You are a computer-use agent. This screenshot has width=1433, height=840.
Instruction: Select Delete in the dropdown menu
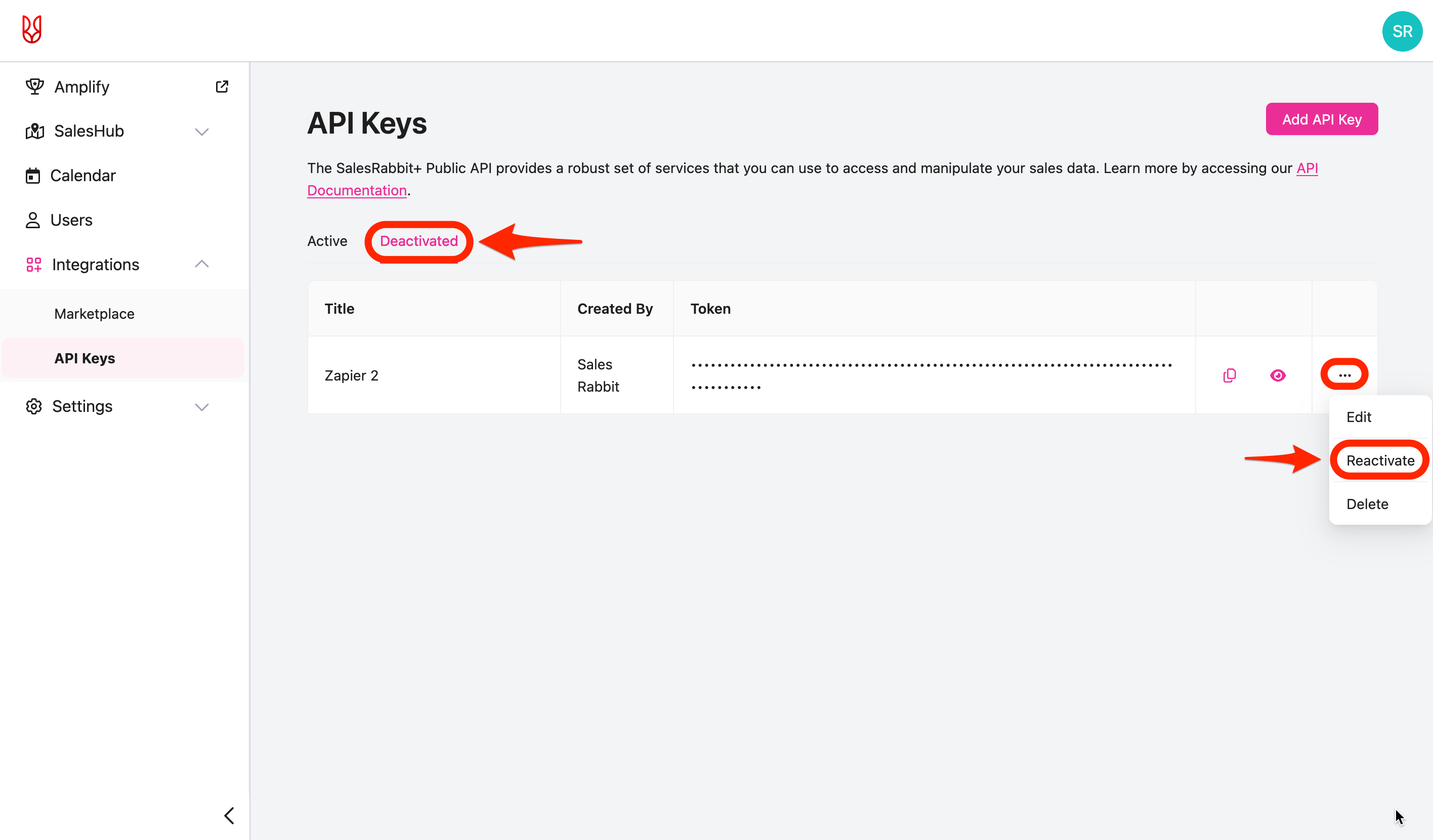click(x=1367, y=504)
